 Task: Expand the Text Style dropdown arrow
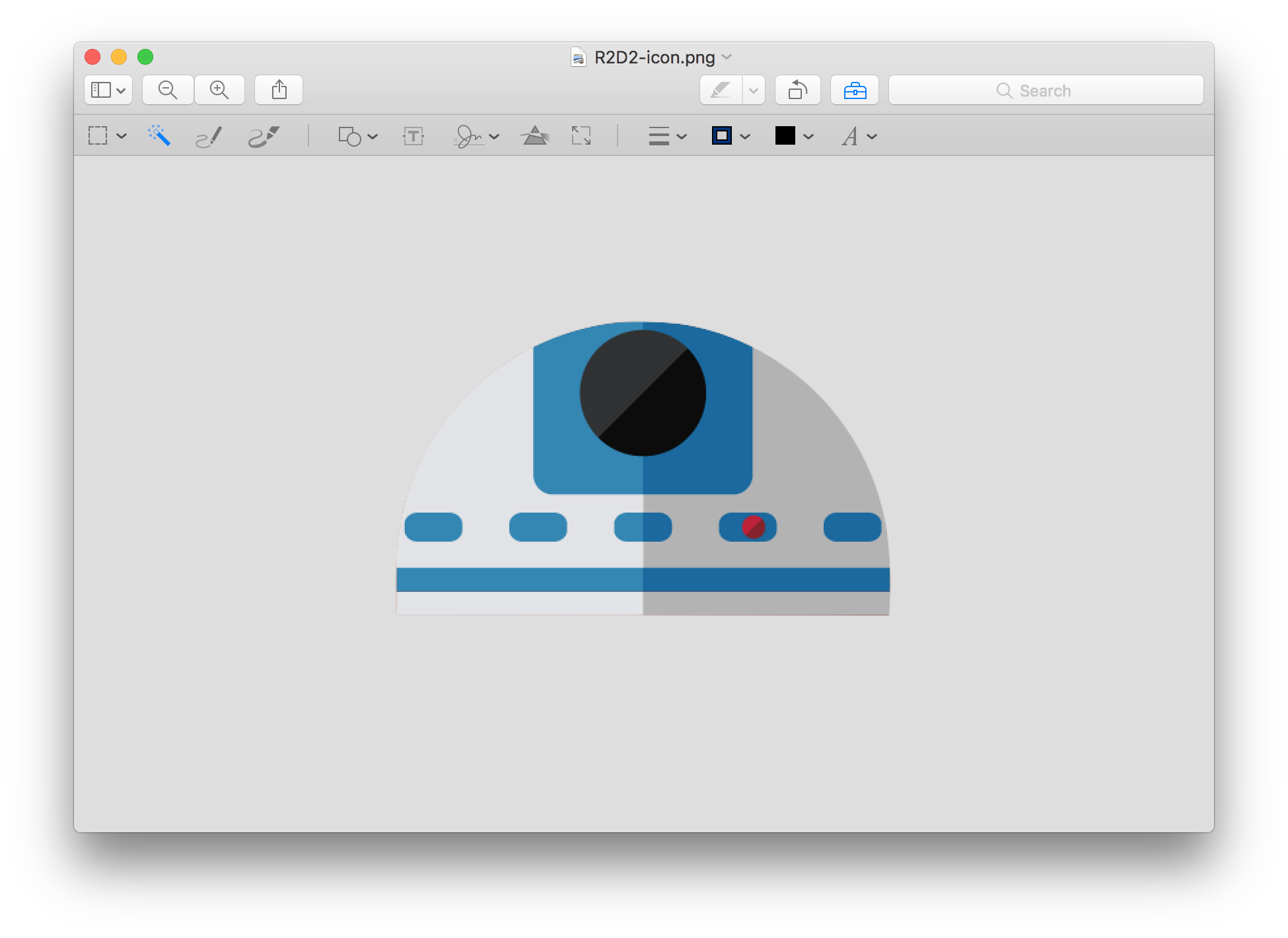872,136
